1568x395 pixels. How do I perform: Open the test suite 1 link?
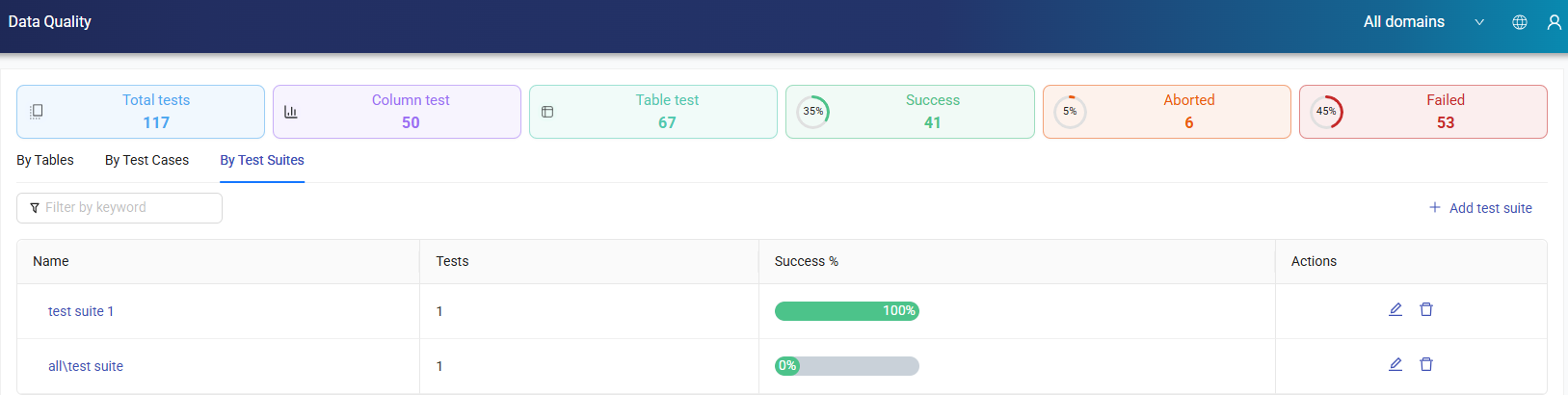pyautogui.click(x=81, y=311)
